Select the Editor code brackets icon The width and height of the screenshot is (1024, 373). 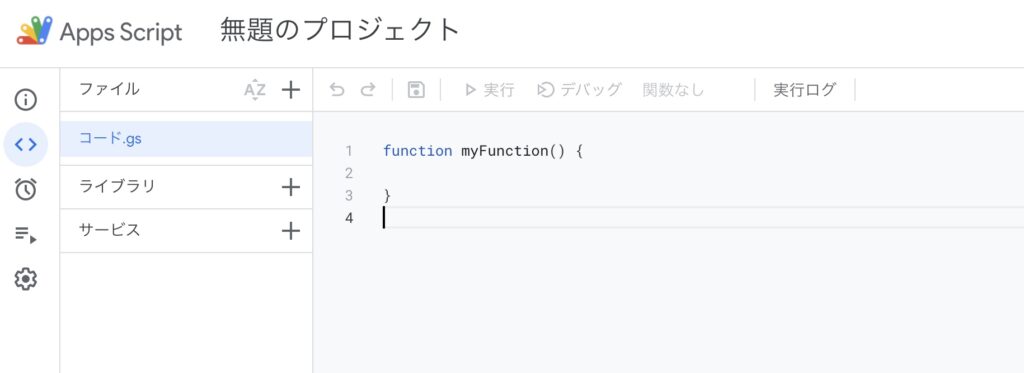(x=25, y=144)
